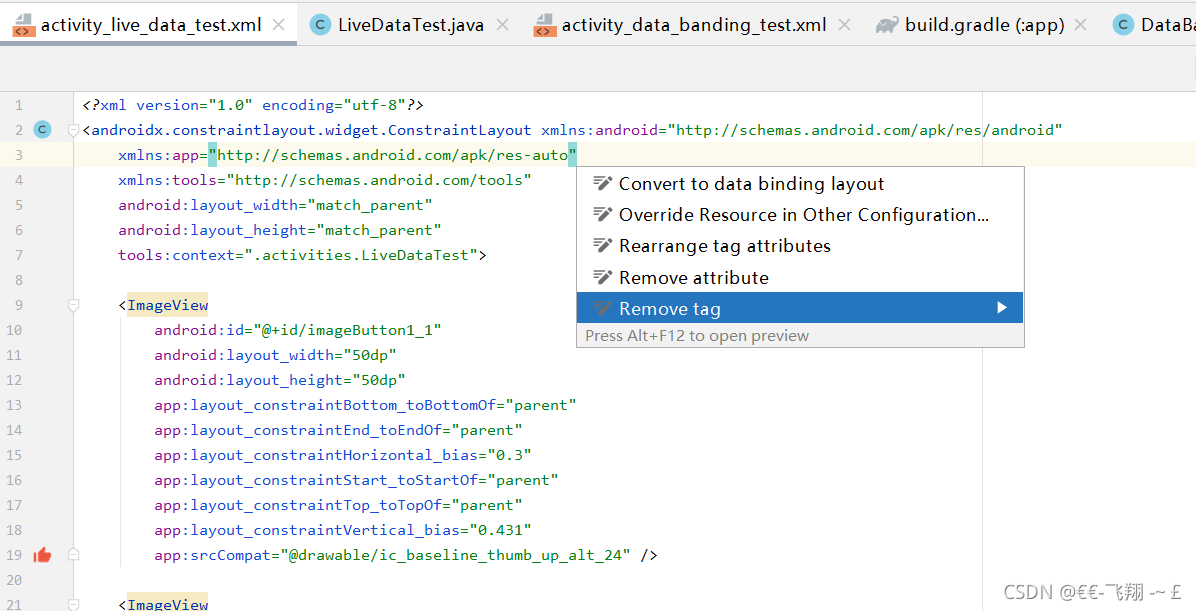Choose Convert to data binding layout
1196x611 pixels.
(x=752, y=183)
